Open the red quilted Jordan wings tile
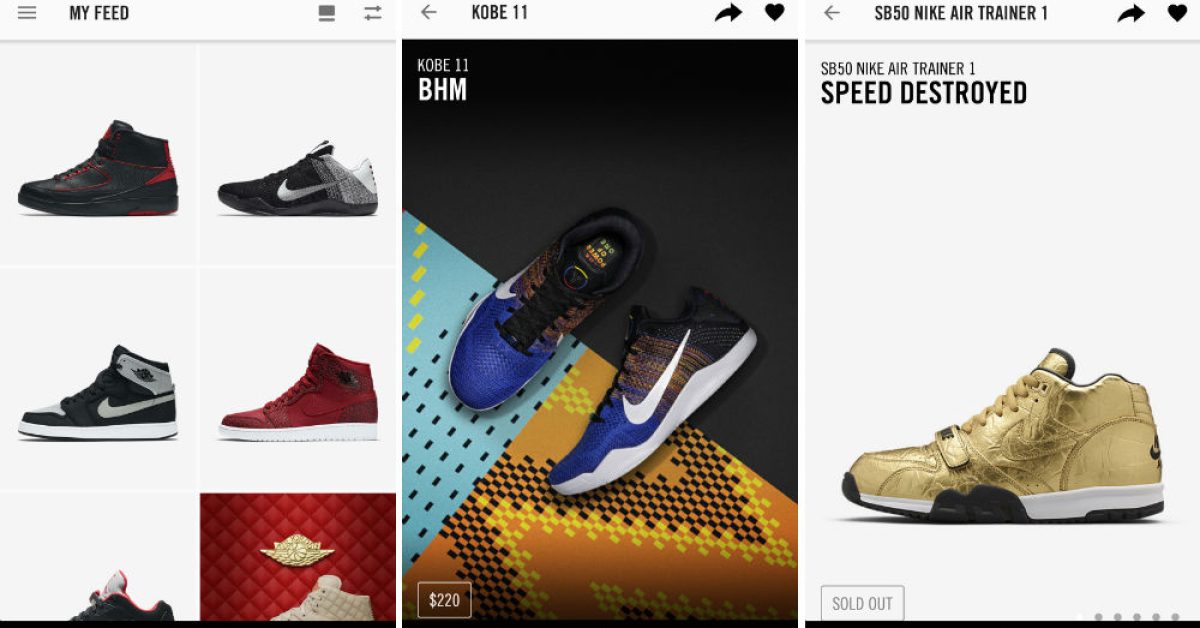Screen dimensions: 1200x628 click(298, 557)
